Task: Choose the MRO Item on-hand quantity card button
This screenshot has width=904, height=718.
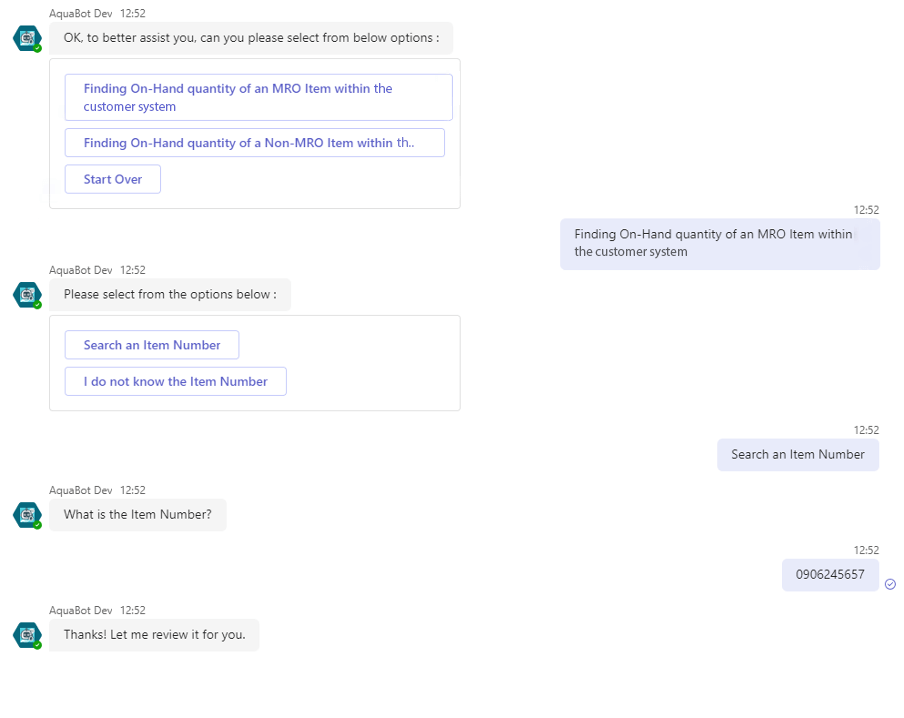Action: tap(258, 97)
